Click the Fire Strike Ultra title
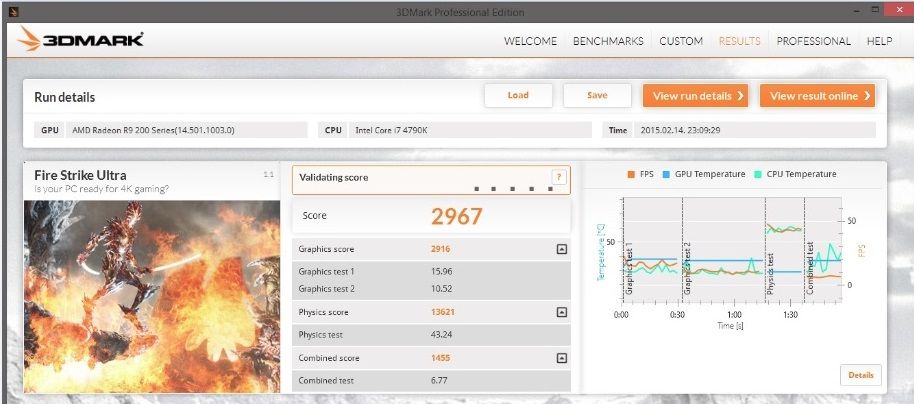This screenshot has height=404, width=914. (x=80, y=175)
